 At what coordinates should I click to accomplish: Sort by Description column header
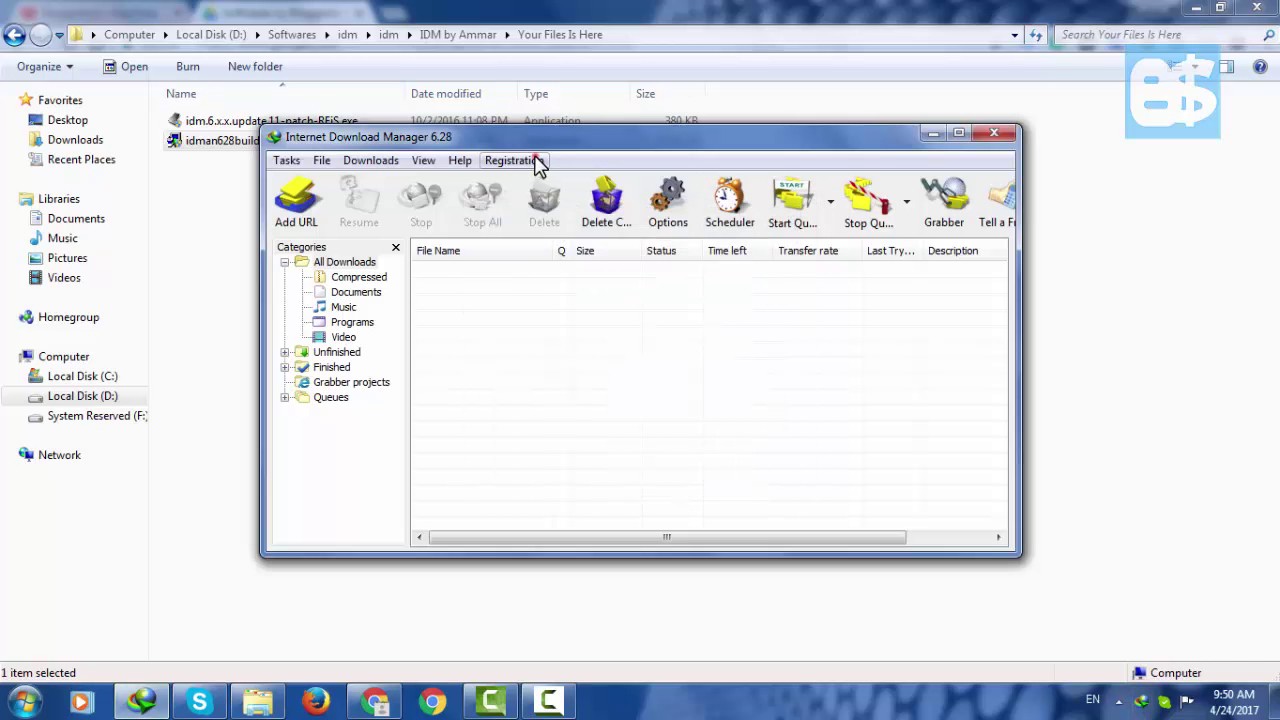tap(964, 251)
